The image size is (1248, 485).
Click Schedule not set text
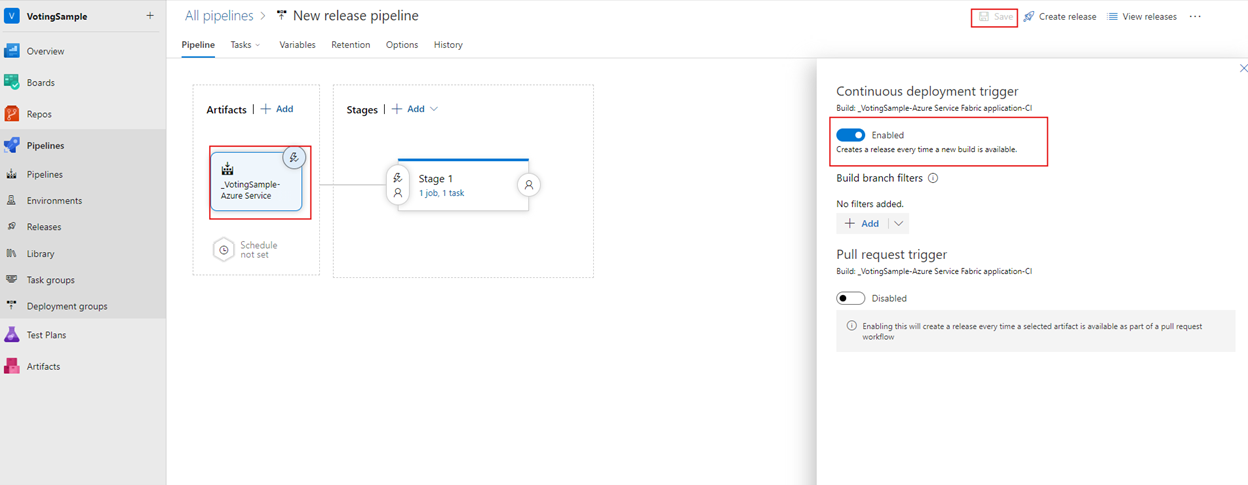coord(258,250)
